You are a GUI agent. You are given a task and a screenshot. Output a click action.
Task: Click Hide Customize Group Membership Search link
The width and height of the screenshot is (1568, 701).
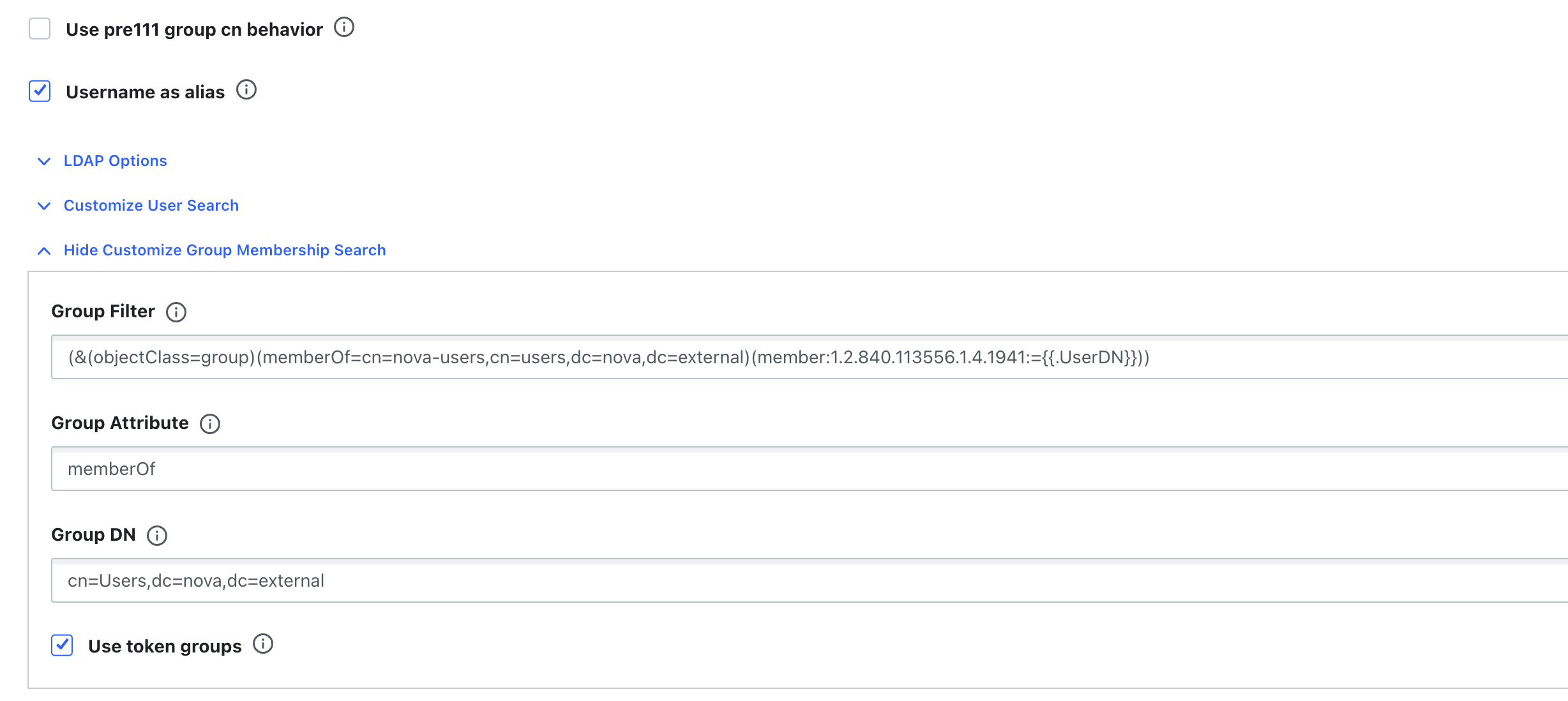pos(225,250)
